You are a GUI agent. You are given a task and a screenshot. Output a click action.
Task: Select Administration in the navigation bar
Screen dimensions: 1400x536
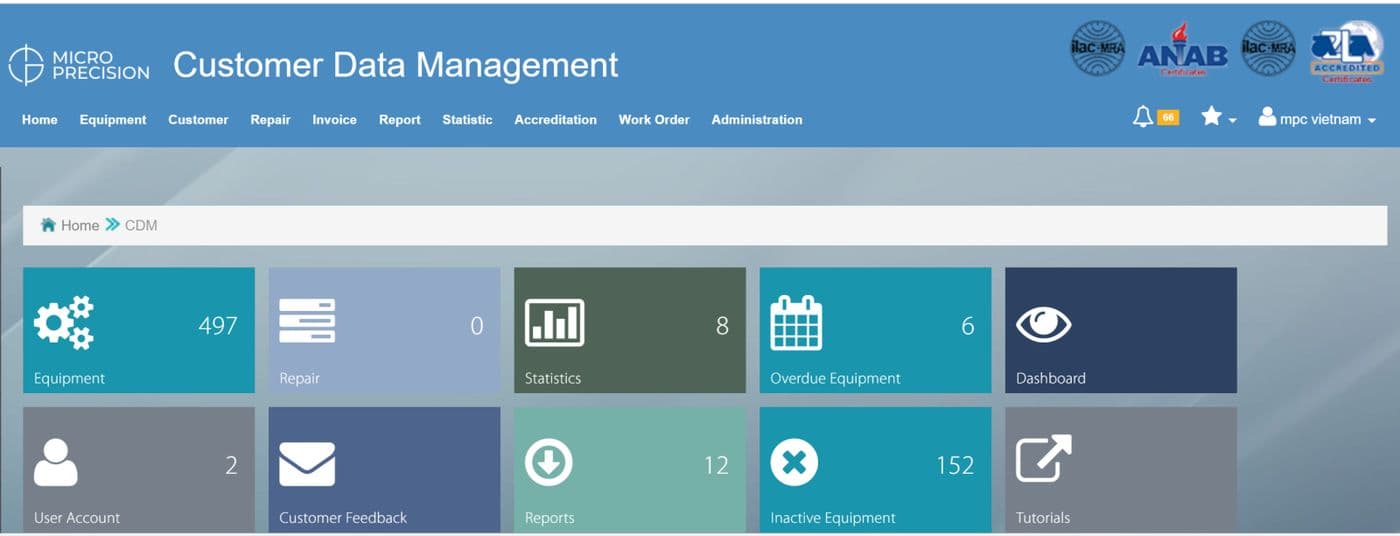[x=757, y=119]
